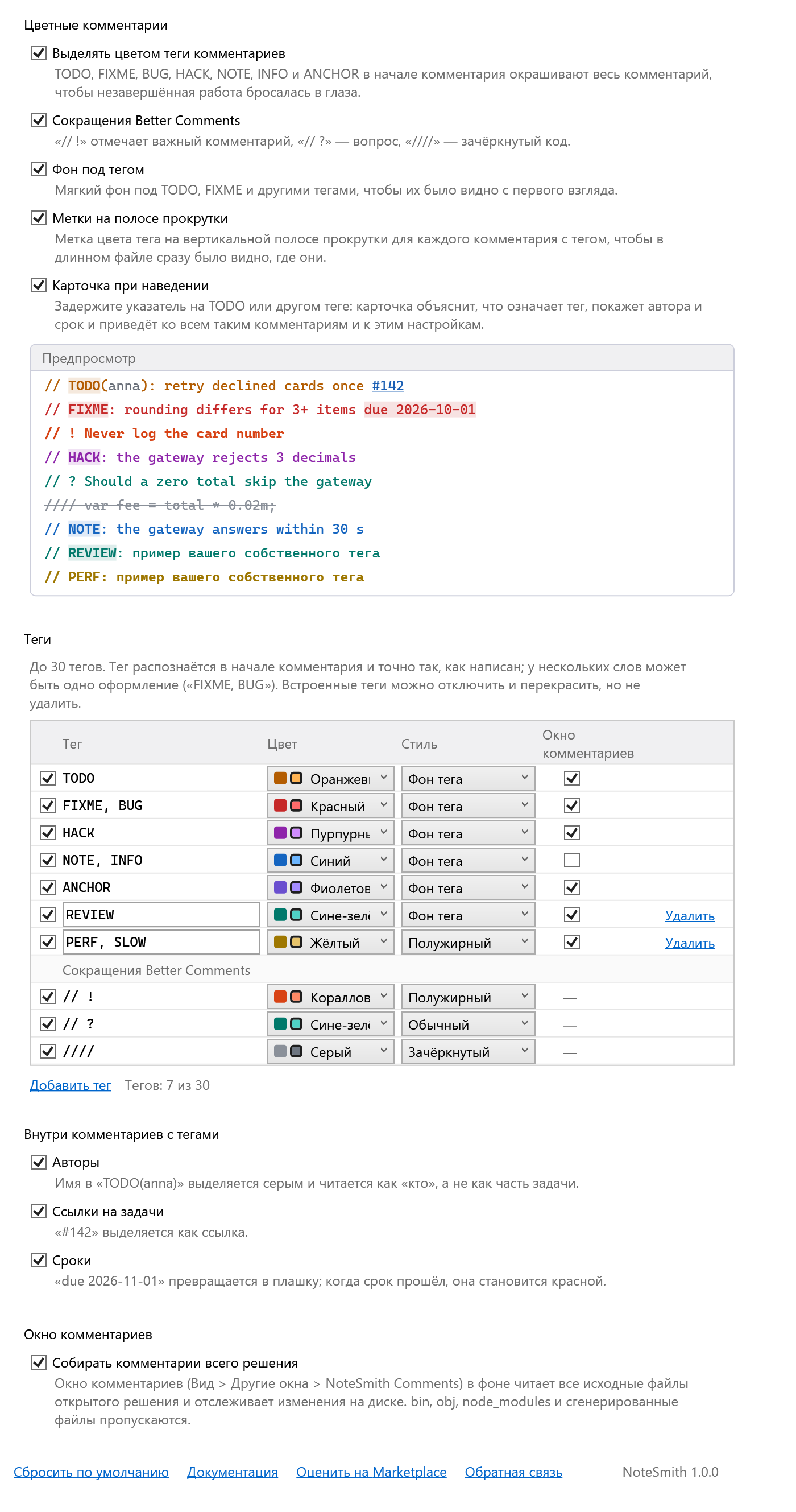Screen dimensions: 796x1512
Task: Click the 'PERF, SLOW' tag name field
Action: 161,942
